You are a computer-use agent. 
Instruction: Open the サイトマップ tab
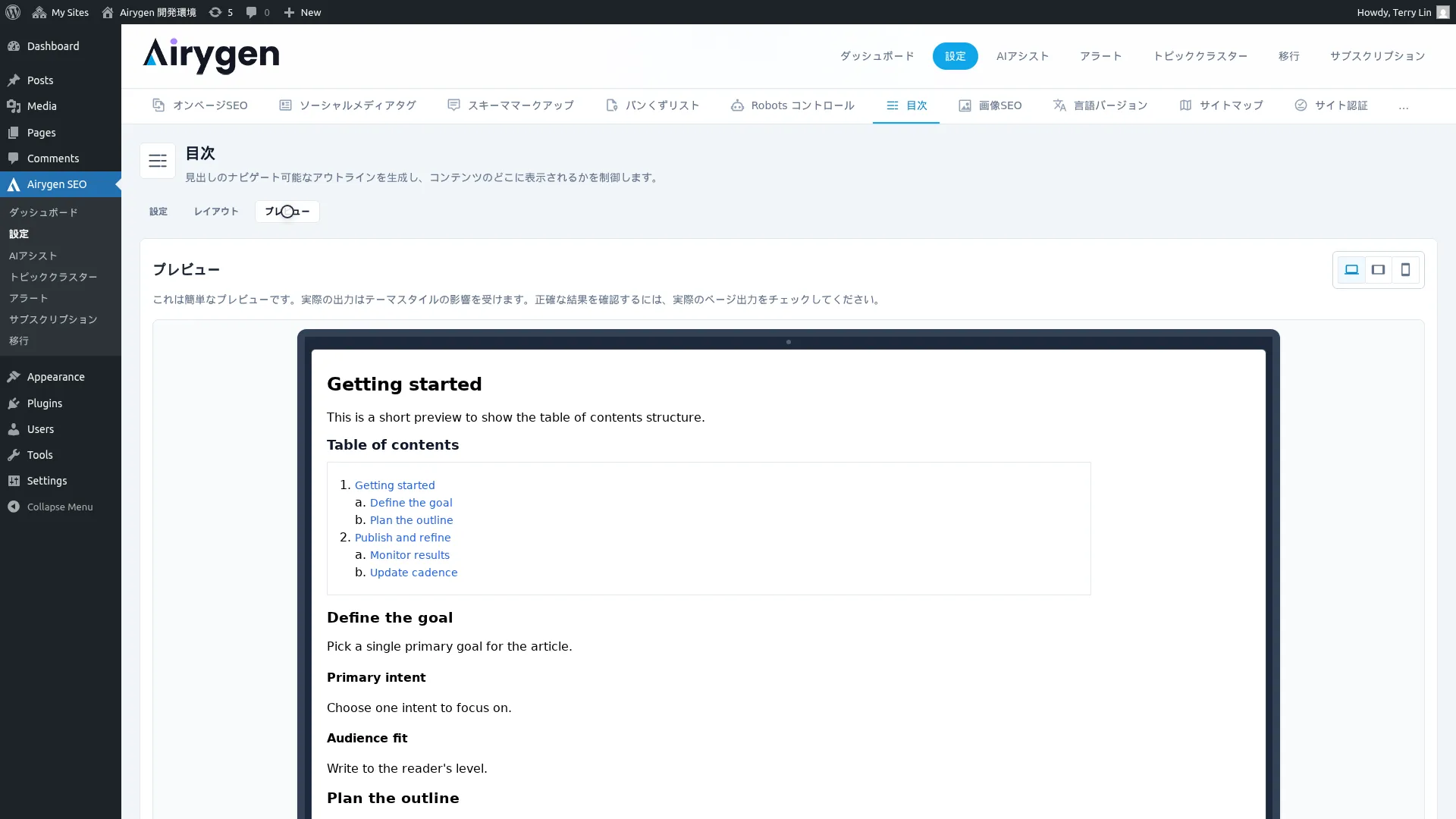point(1221,105)
